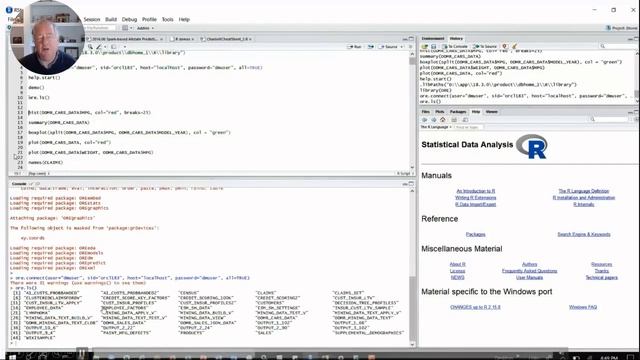Switch to the R demos script tab
Image resolution: width=640 pixels, height=360 pixels.
coord(182,39)
